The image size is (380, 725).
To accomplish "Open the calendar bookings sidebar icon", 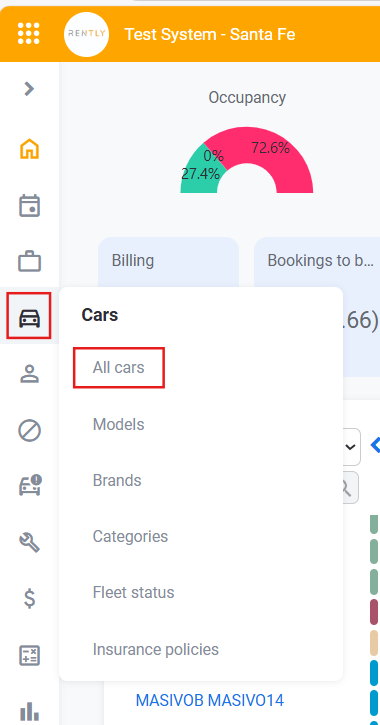I will [29, 206].
